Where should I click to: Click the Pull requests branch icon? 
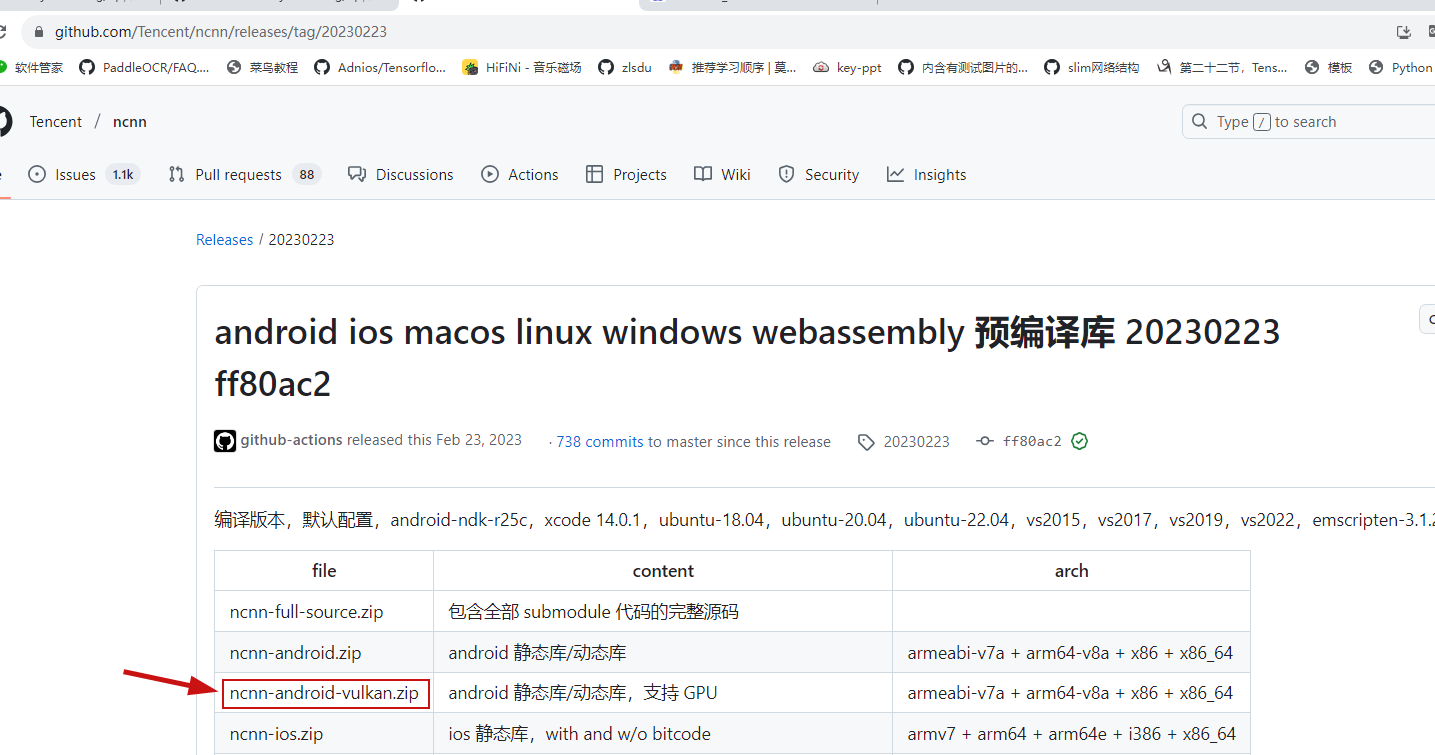click(177, 174)
